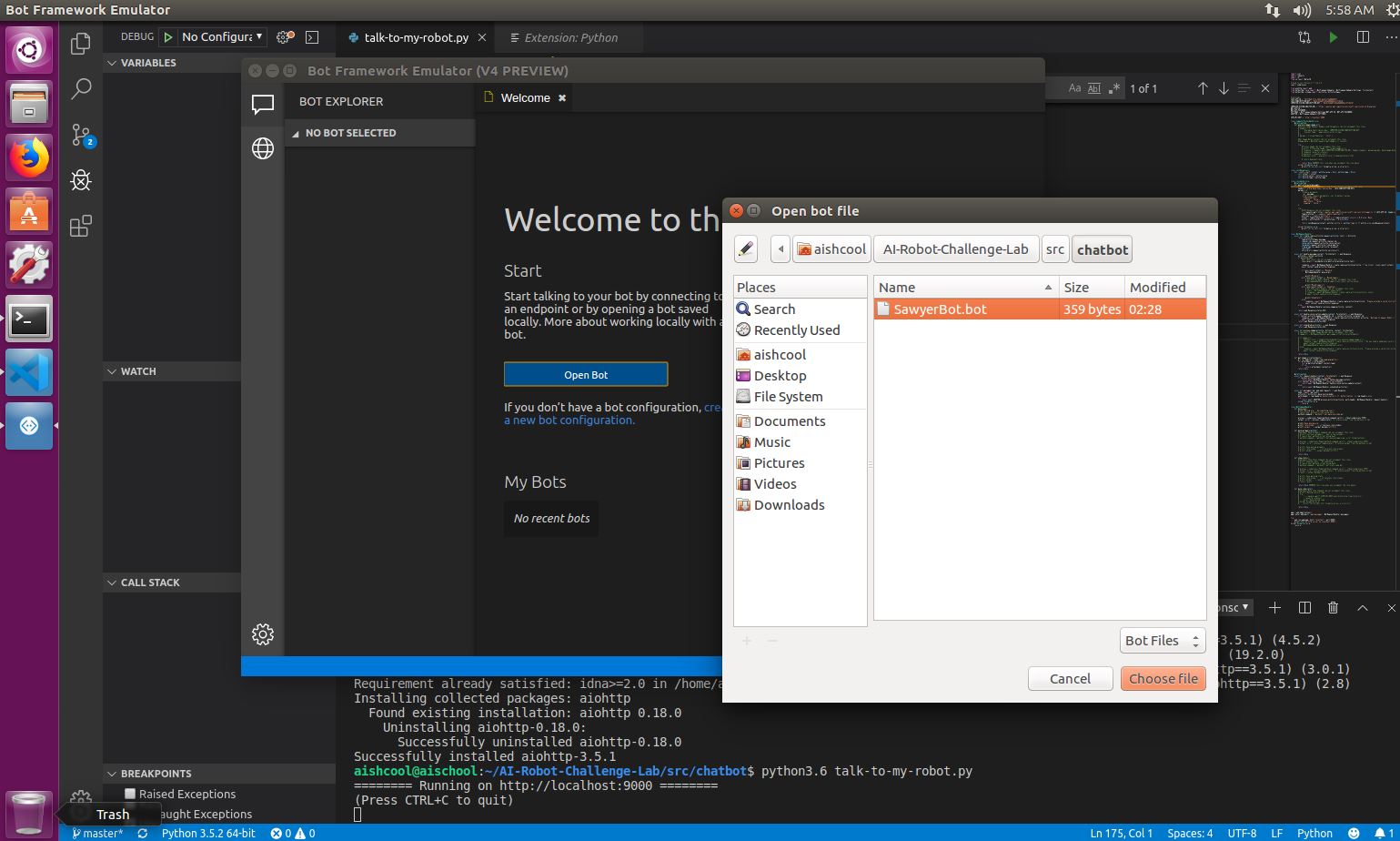Viewport: 1400px width, 841px height.
Task: Go to next find match arrow
Action: click(x=1224, y=88)
